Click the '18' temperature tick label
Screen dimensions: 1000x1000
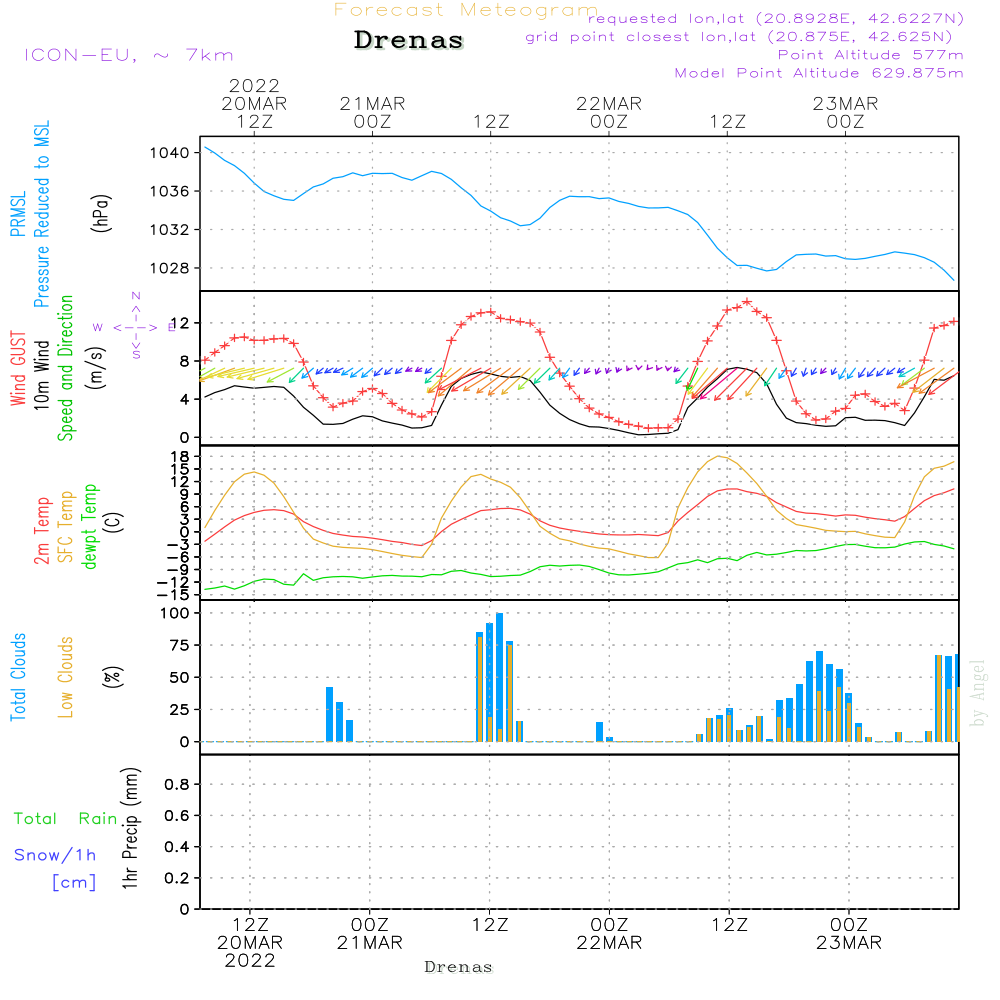pos(180,457)
